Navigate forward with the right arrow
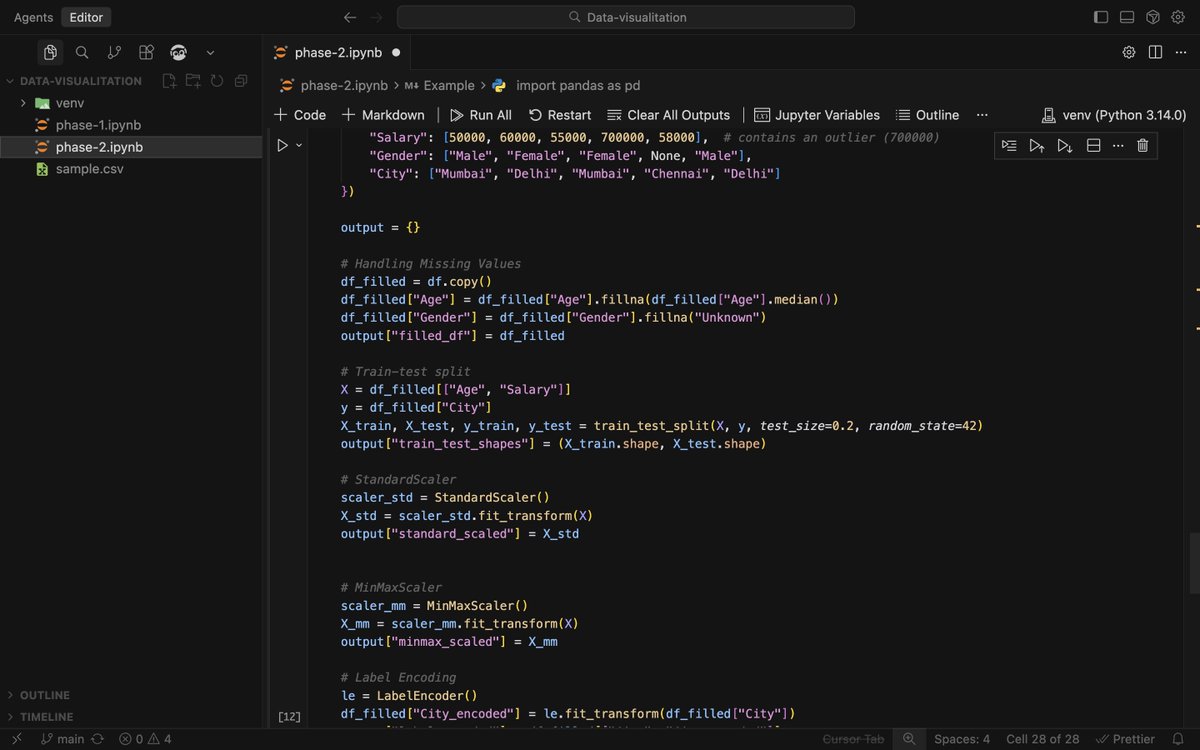Screen dimensions: 1200x750 [376, 17]
